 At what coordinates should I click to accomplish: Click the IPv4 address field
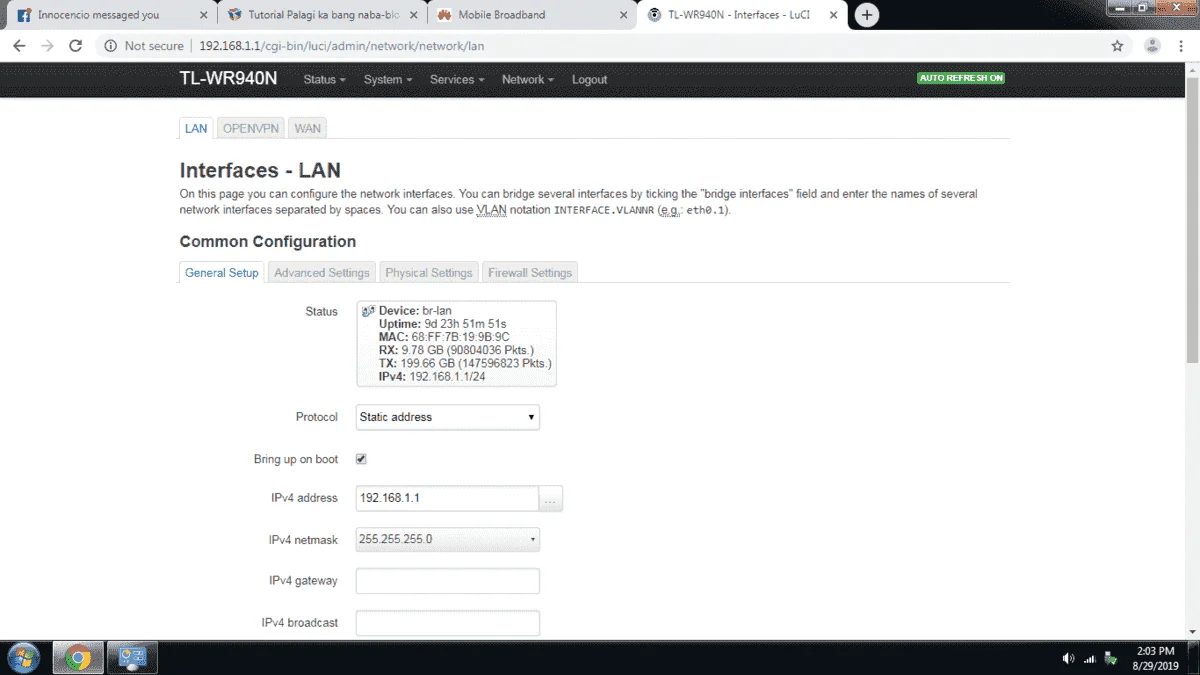tap(448, 498)
